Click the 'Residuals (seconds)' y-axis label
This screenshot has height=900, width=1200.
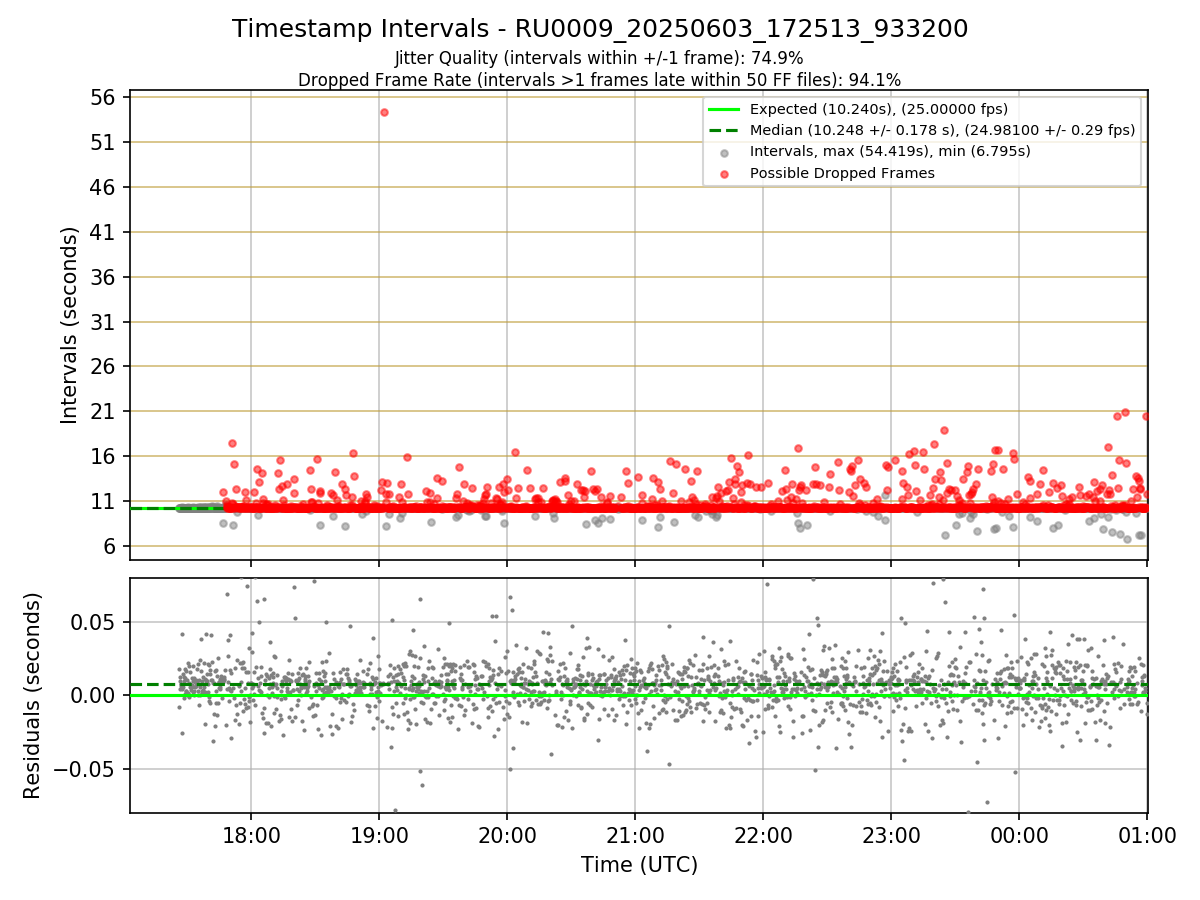pyautogui.click(x=32, y=695)
